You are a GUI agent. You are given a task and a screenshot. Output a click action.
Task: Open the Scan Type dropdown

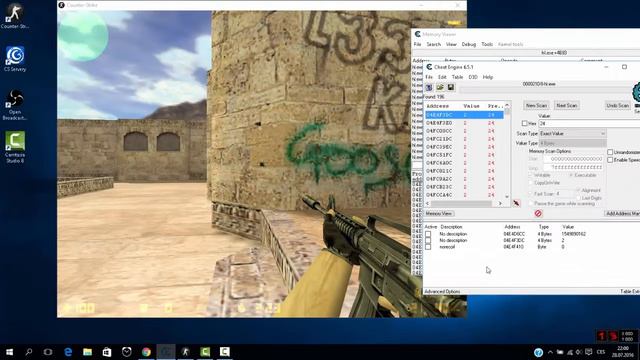point(573,133)
